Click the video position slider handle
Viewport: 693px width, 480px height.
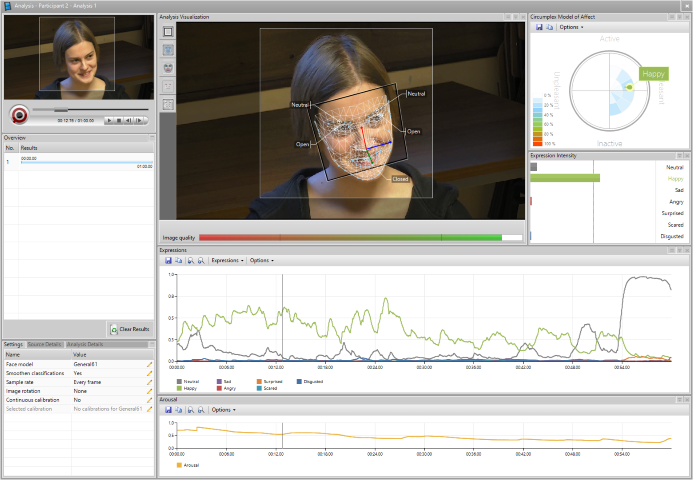coord(61,110)
